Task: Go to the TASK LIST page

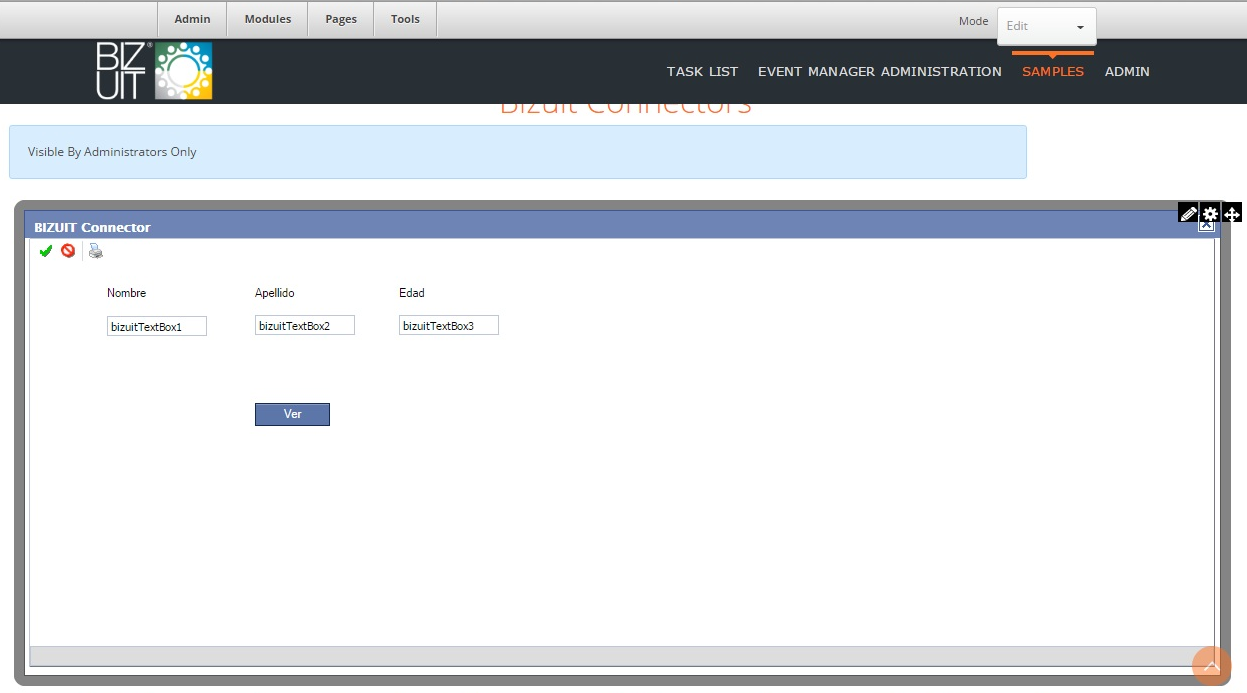Action: [x=702, y=72]
